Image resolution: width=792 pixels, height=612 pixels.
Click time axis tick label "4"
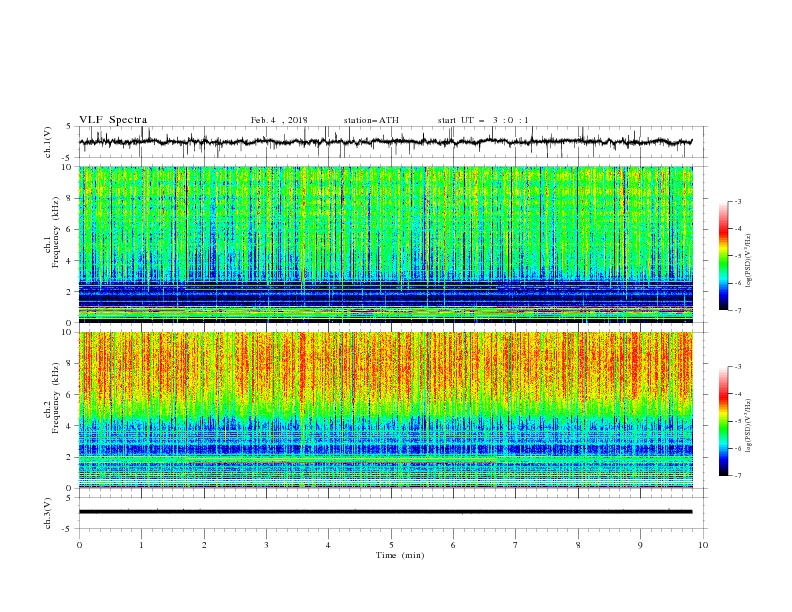[328, 545]
